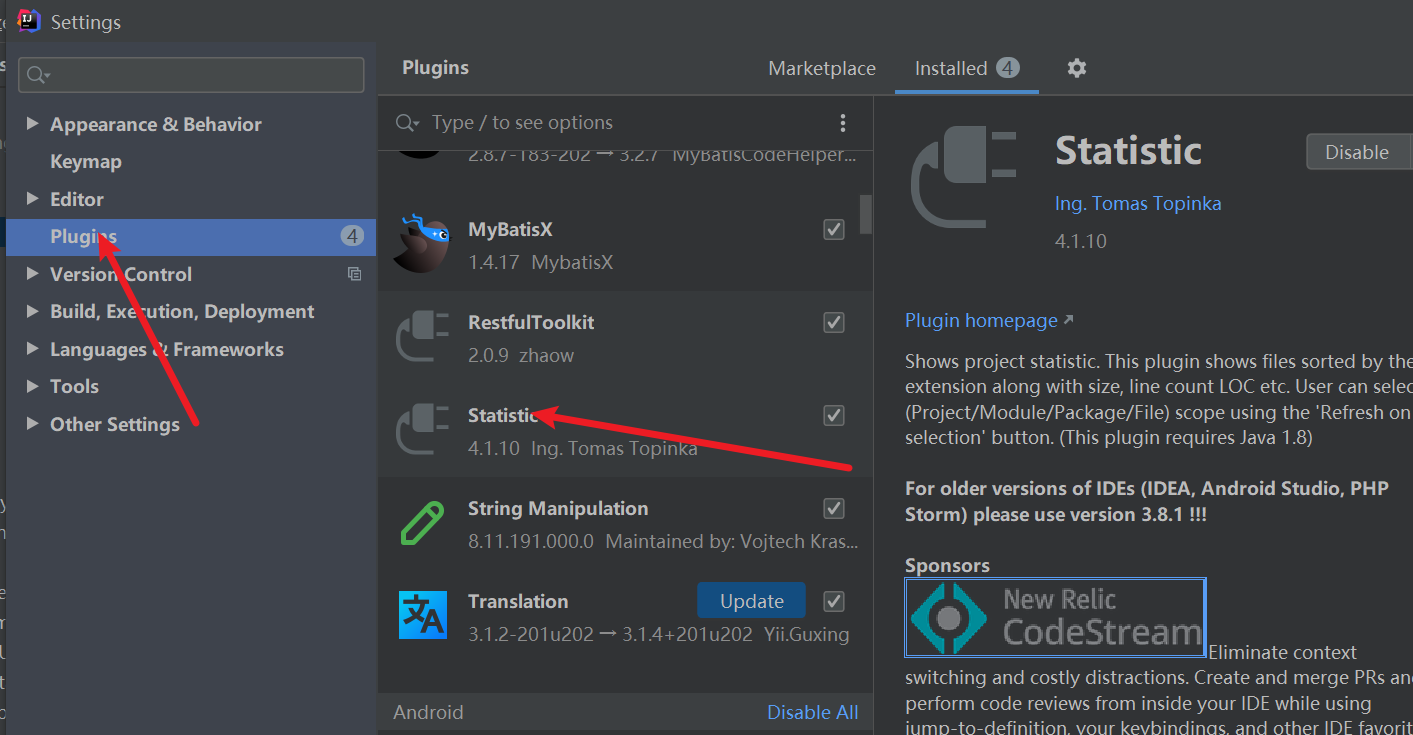Click the settings search magnifier icon
Image resolution: width=1413 pixels, height=735 pixels.
coord(37,75)
